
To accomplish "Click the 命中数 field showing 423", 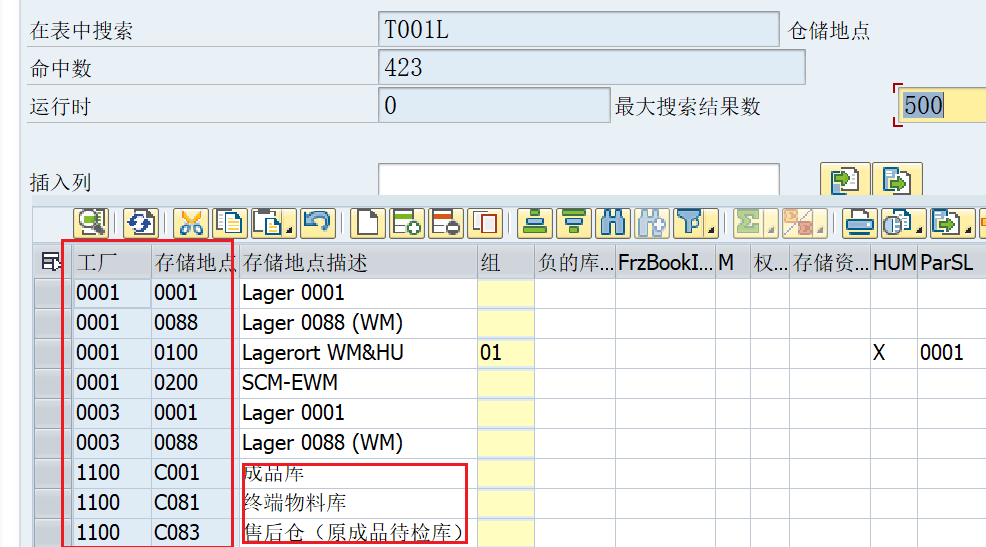I will click(x=591, y=67).
